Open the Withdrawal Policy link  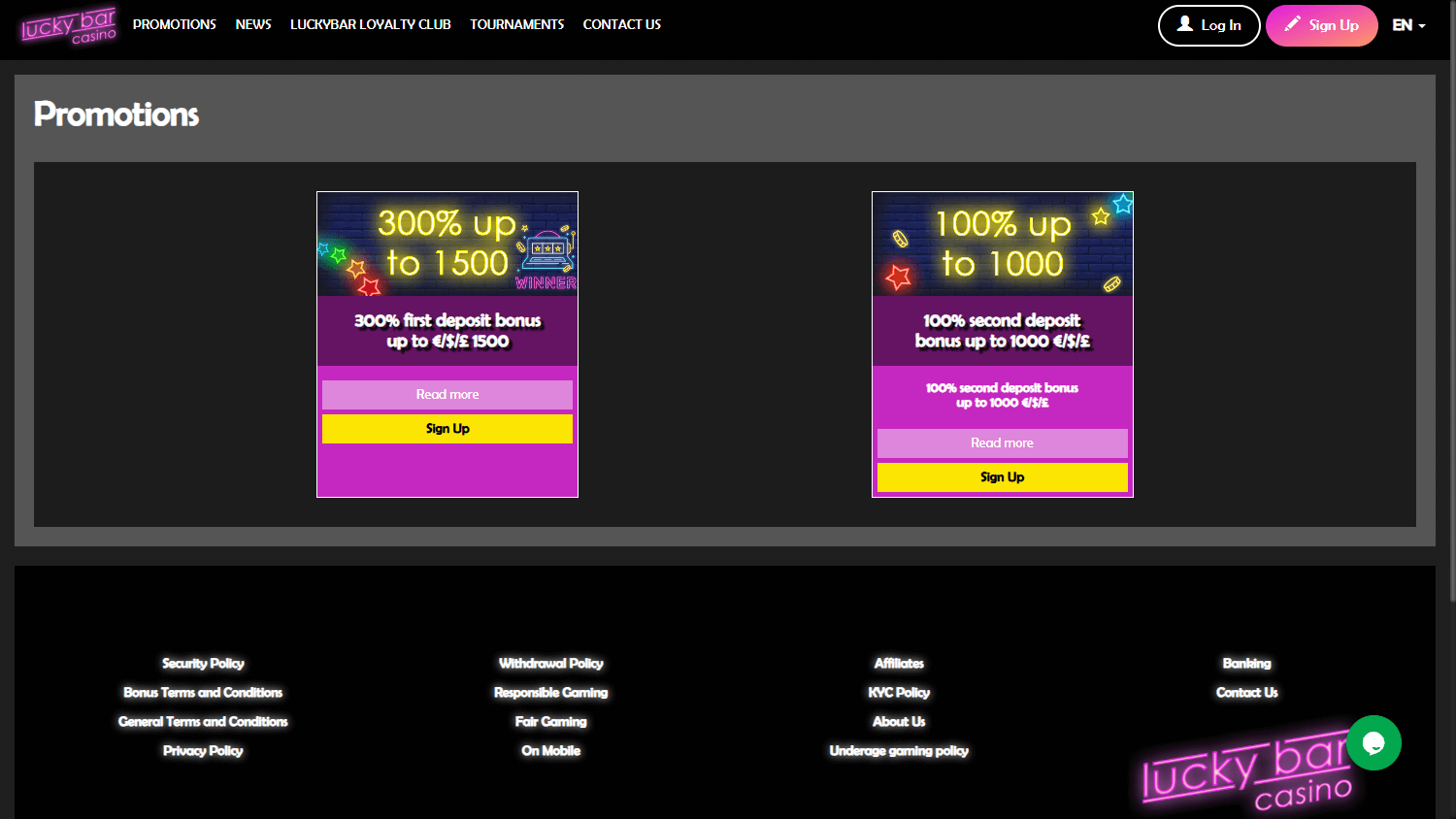(550, 663)
